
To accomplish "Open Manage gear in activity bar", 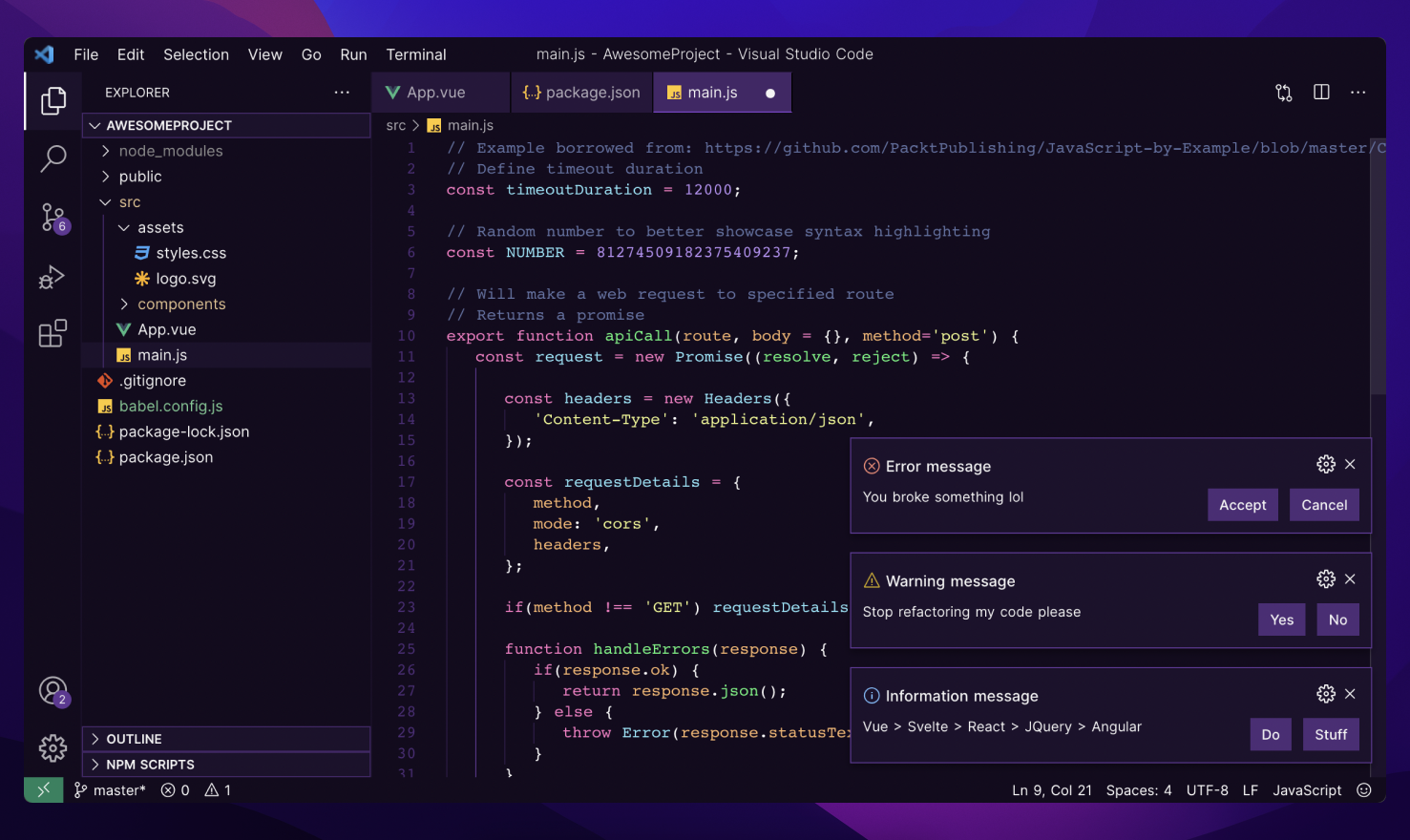I will 53,747.
